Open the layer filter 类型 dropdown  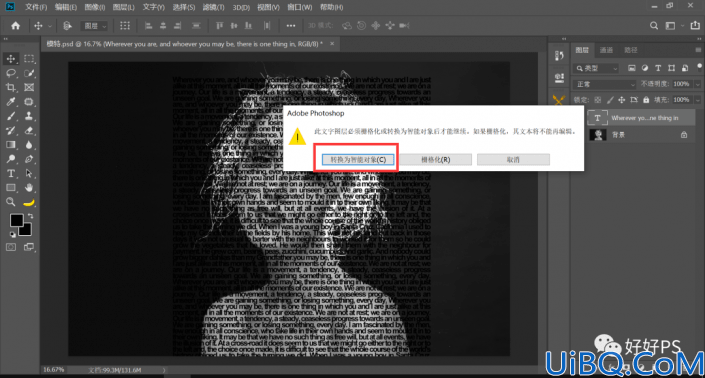coord(596,68)
